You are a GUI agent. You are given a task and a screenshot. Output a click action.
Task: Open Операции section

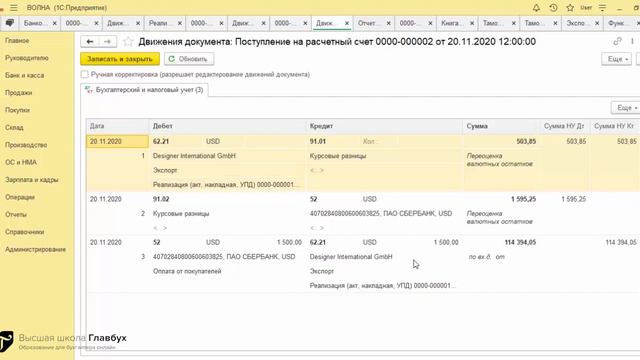[x=20, y=197]
